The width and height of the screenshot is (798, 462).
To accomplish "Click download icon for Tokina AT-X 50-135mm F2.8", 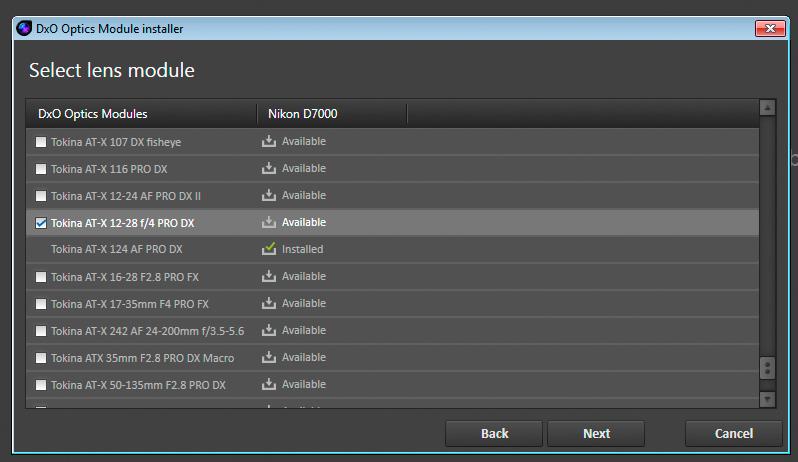I will pyautogui.click(x=269, y=384).
